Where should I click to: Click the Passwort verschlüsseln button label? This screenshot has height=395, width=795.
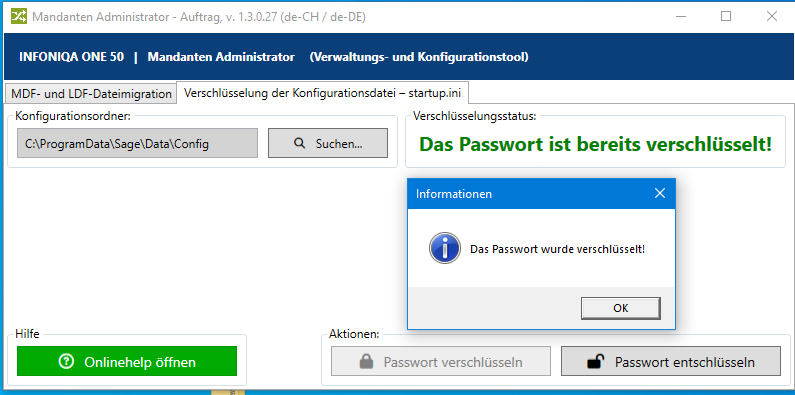pos(453,362)
